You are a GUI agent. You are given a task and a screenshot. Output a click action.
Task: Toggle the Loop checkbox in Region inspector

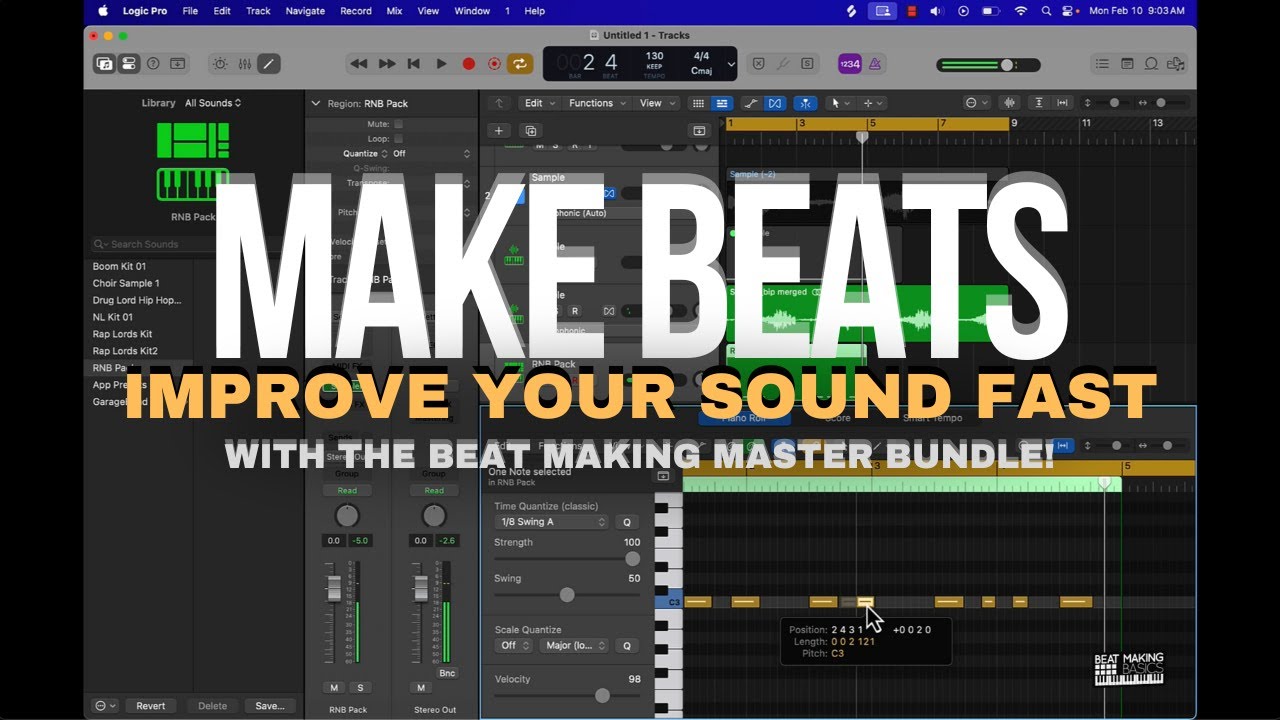398,139
